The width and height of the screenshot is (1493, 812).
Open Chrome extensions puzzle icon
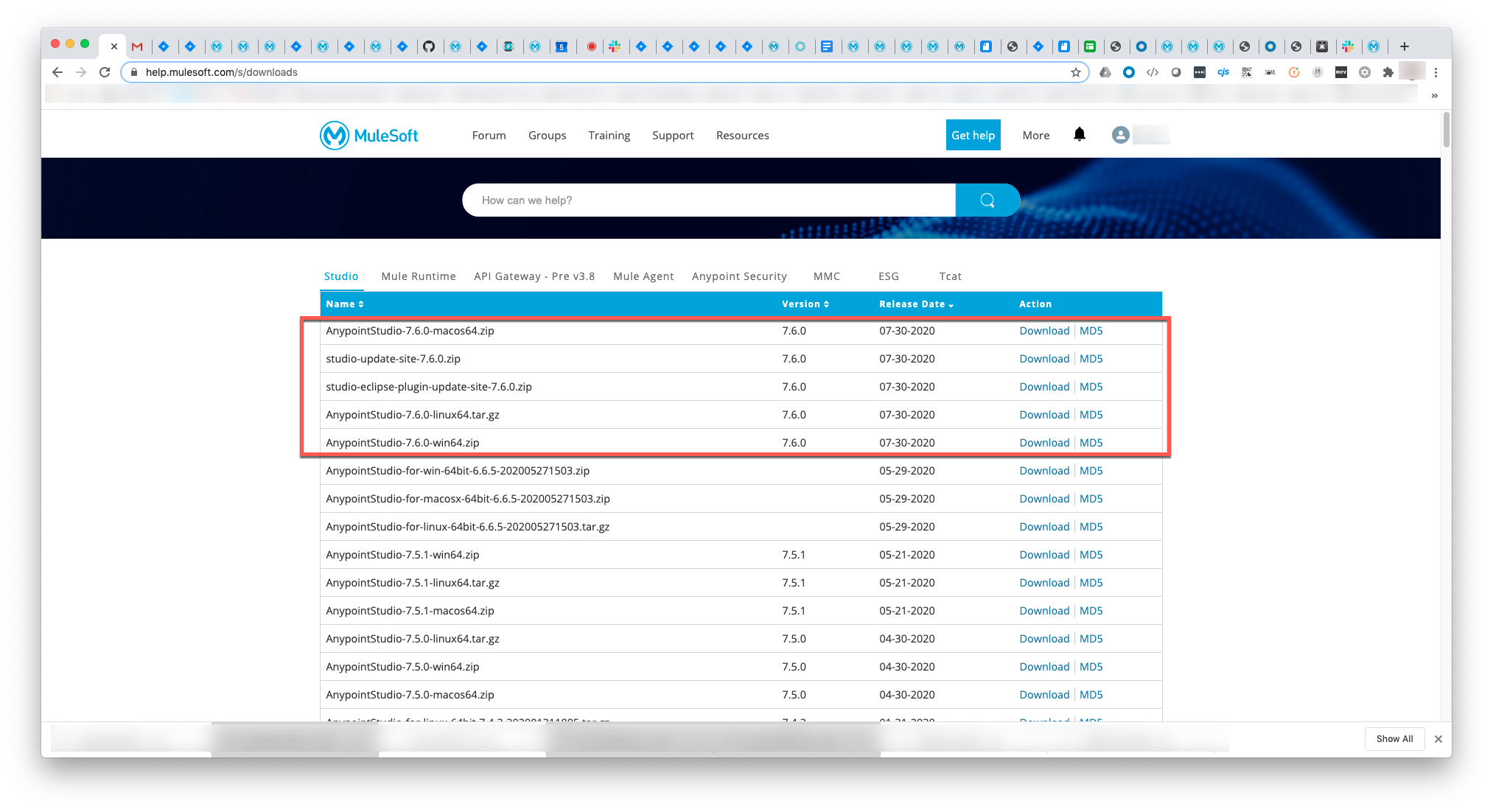1388,72
